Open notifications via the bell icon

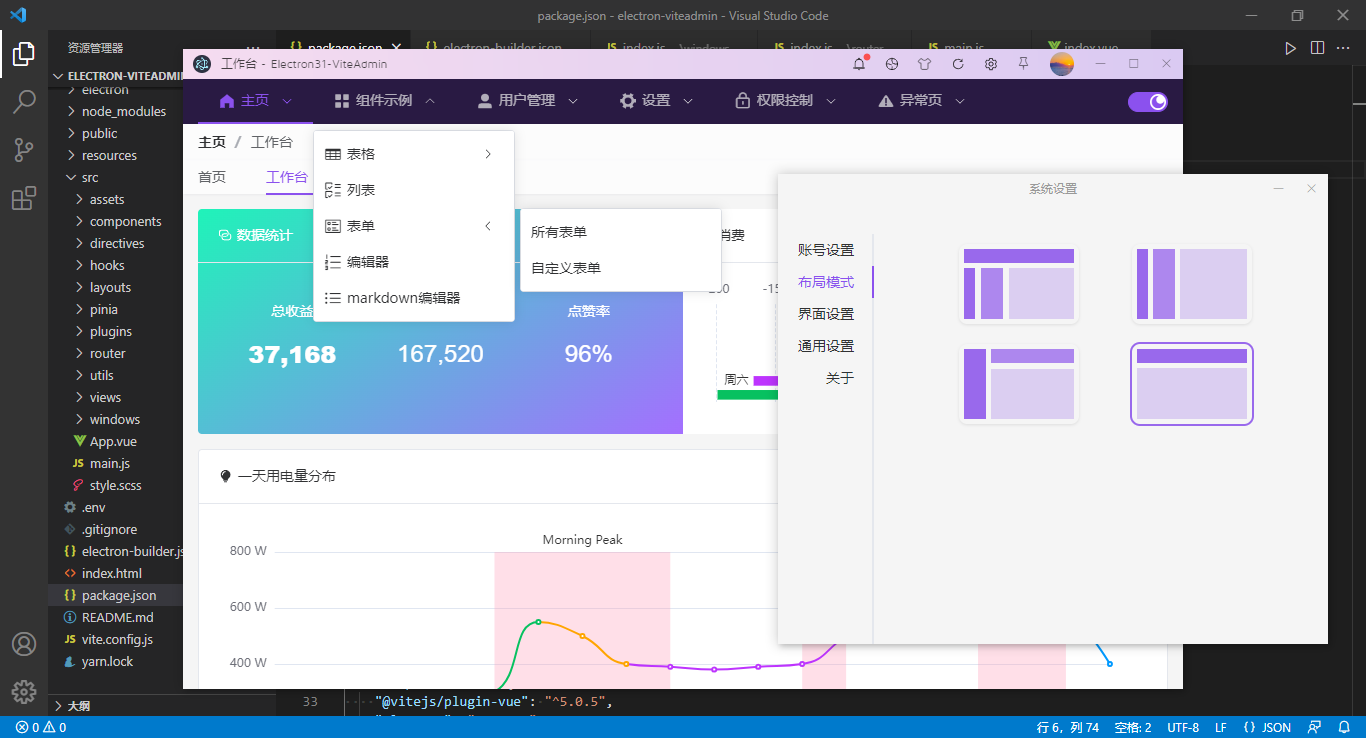tap(859, 64)
